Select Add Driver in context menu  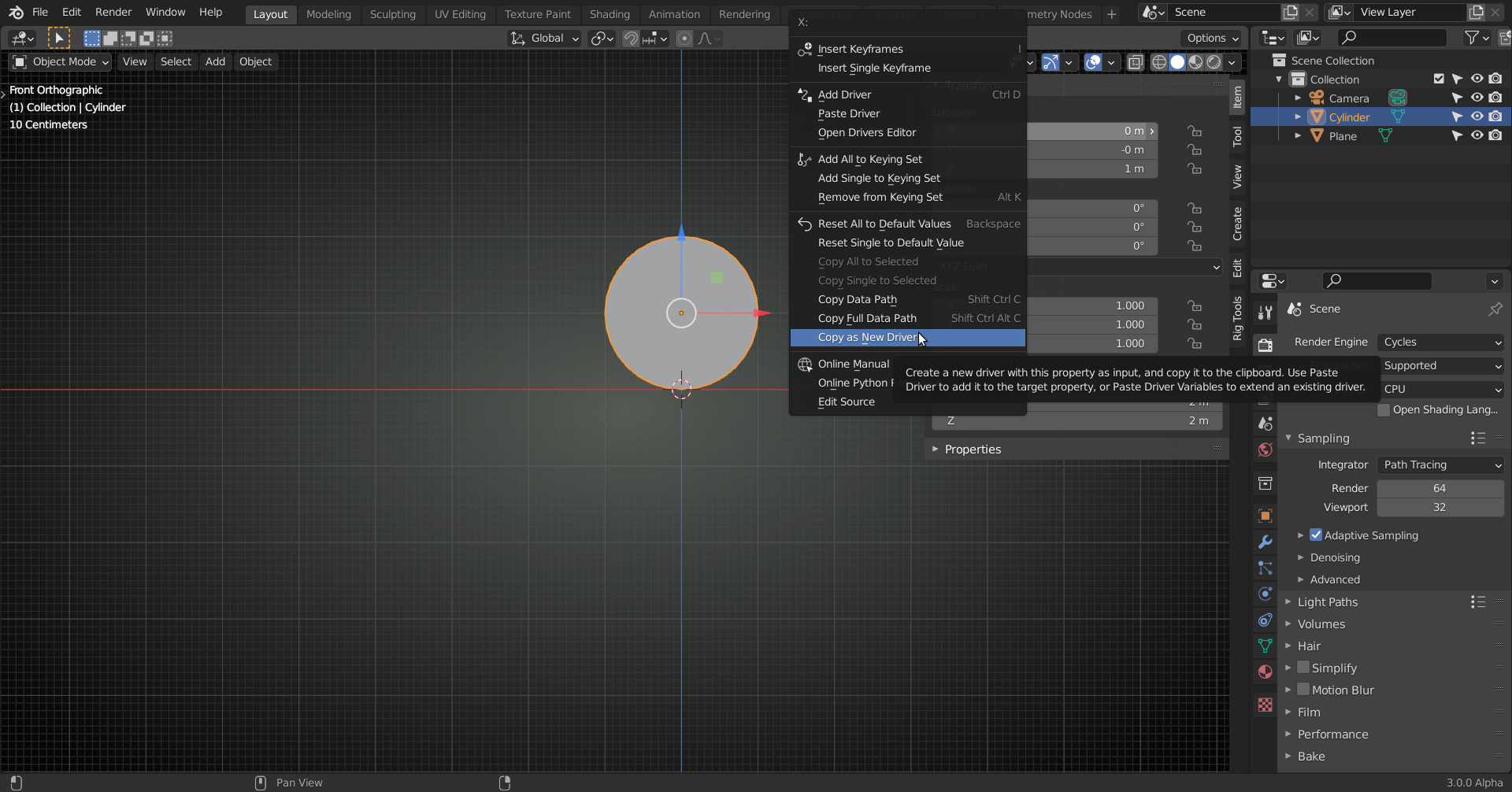coord(907,94)
